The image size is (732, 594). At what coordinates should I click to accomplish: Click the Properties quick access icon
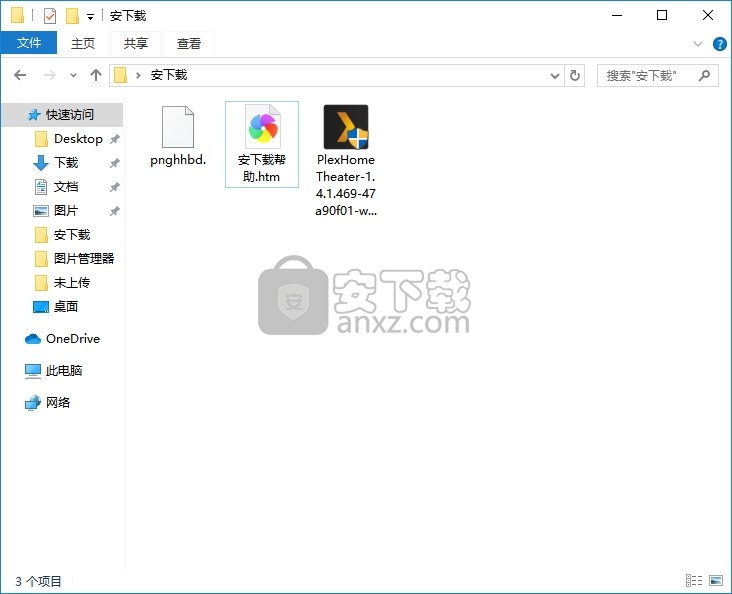[50, 16]
